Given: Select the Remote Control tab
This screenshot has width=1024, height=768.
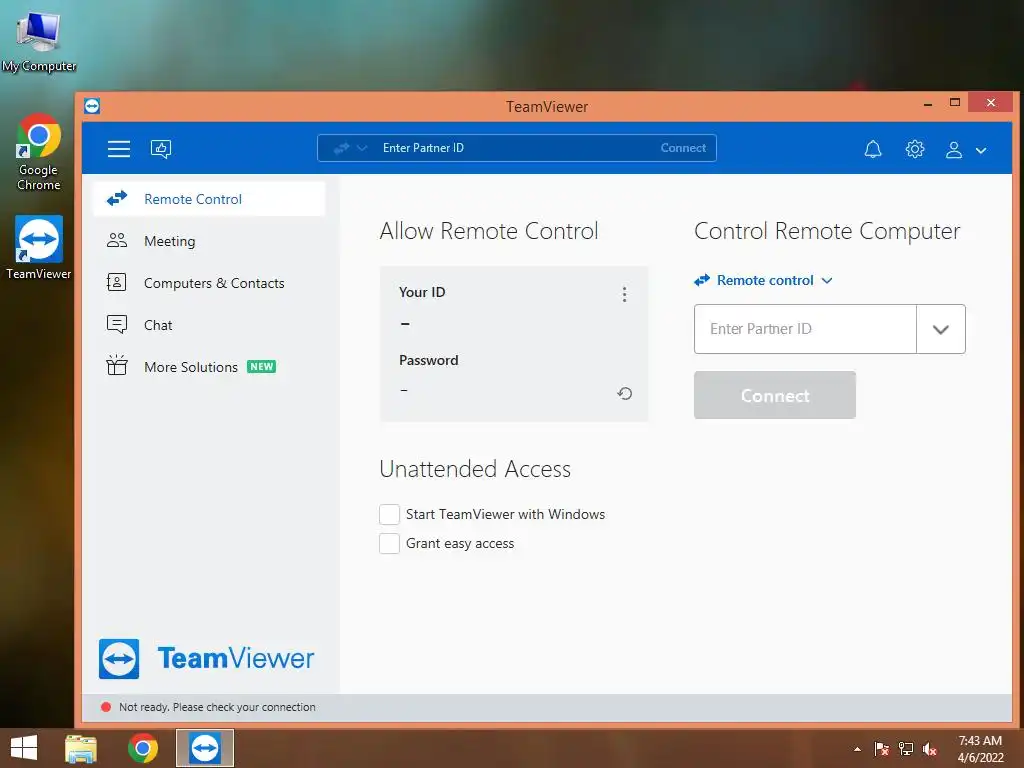Looking at the screenshot, I should coord(209,199).
